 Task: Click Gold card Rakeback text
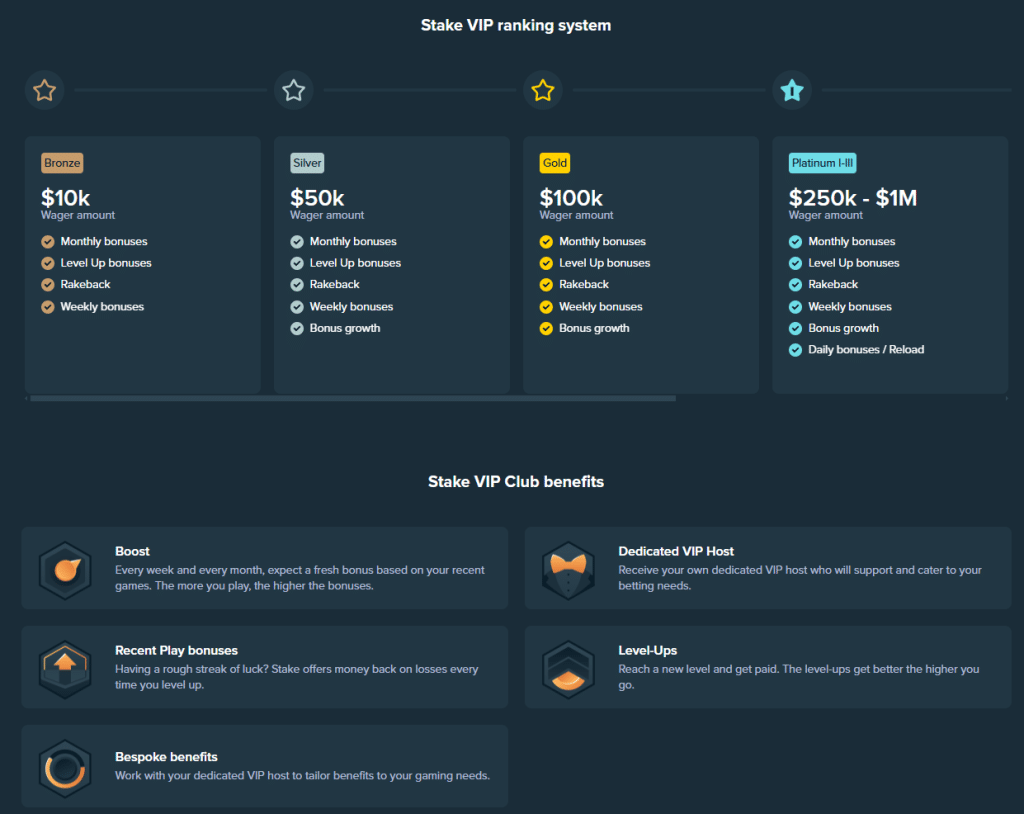(x=584, y=285)
